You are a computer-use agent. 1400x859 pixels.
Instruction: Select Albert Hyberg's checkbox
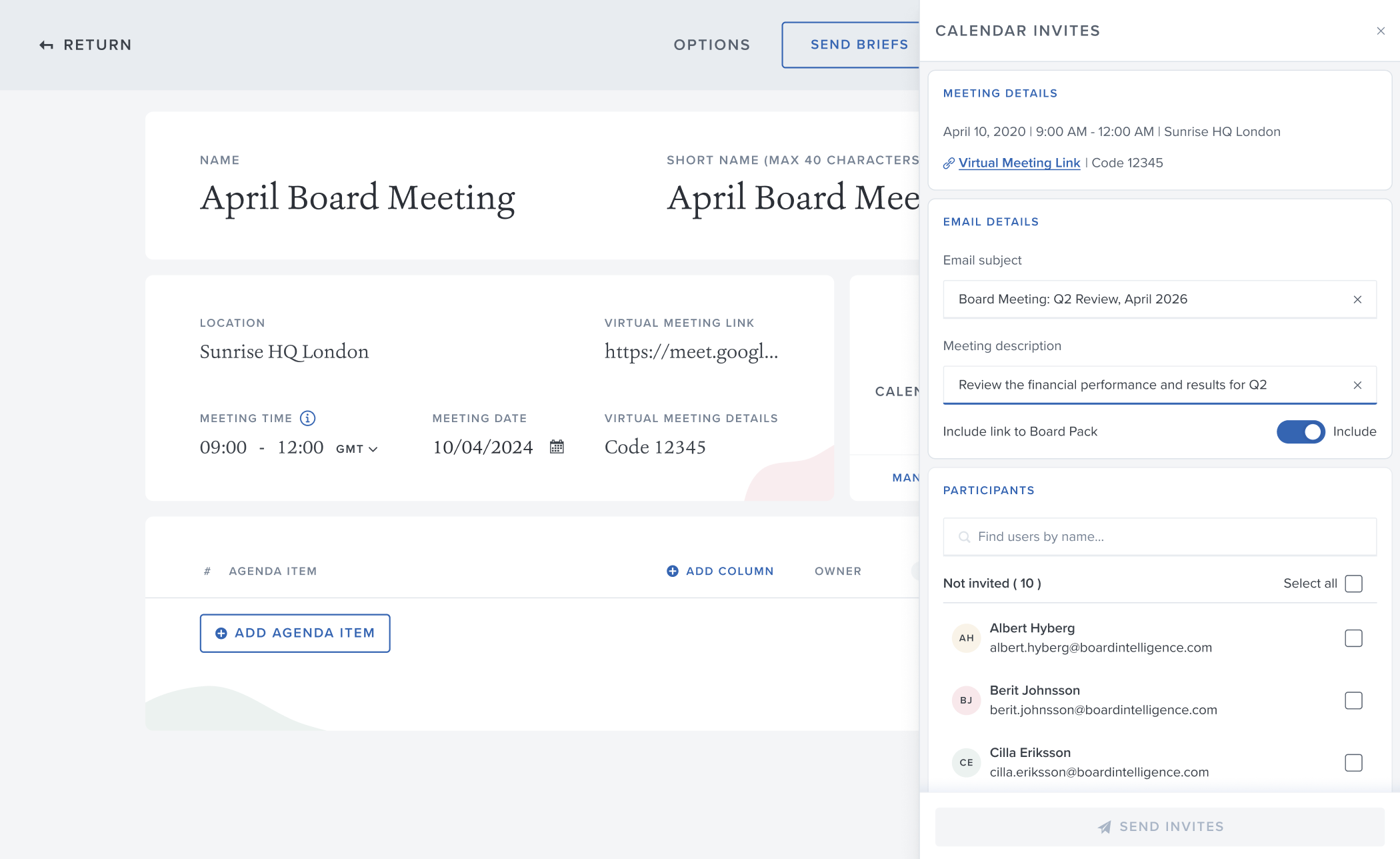[1353, 638]
